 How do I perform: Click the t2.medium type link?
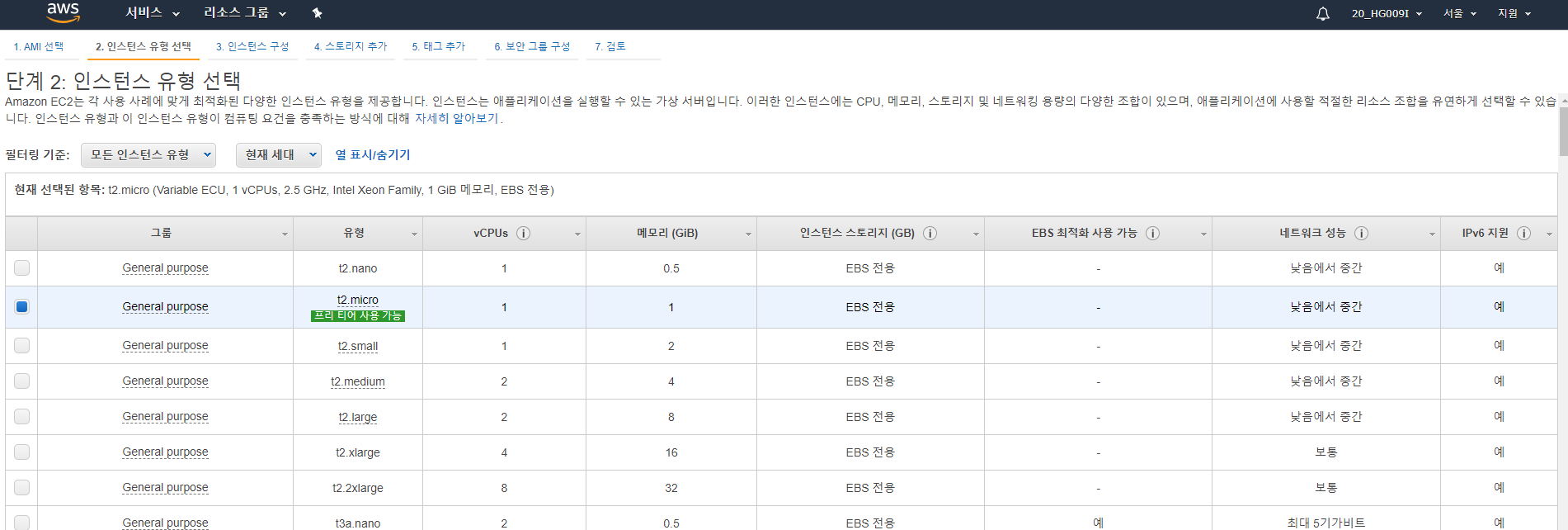(358, 381)
